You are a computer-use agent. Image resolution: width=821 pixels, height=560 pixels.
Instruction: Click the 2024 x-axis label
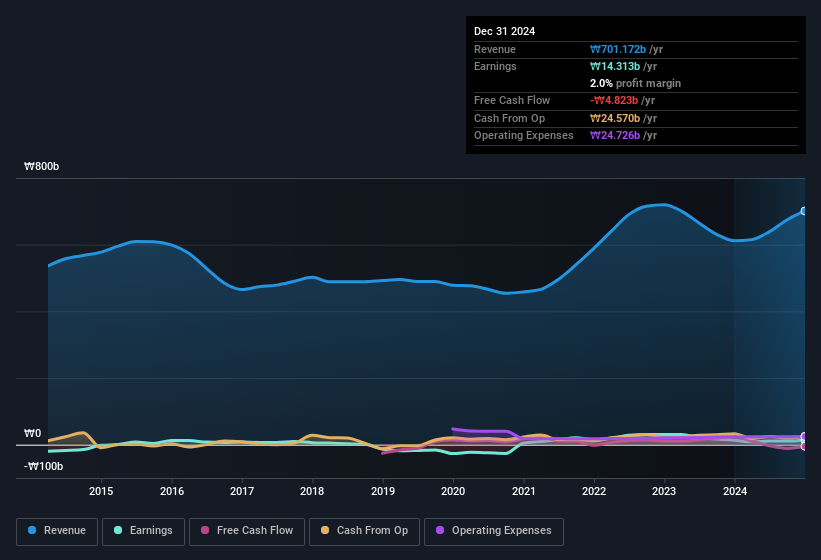point(735,491)
